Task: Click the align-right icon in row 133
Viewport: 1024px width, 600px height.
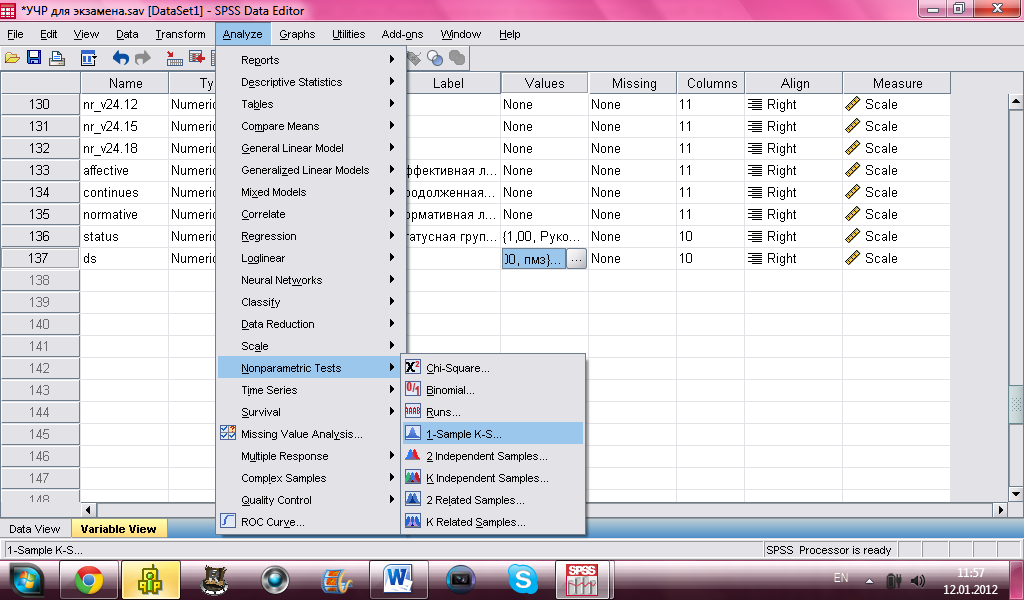Action: (755, 170)
